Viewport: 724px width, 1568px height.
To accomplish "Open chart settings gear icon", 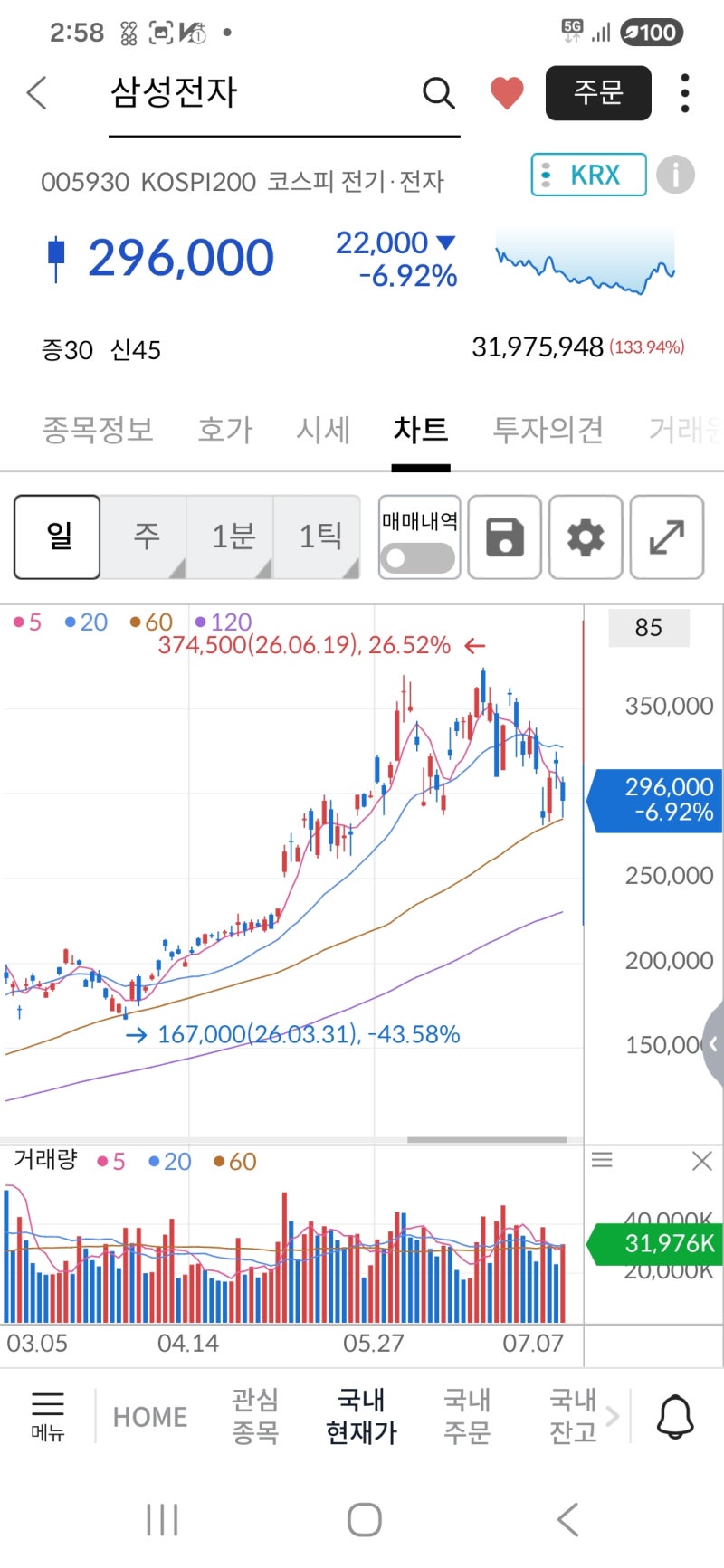I will 586,537.
